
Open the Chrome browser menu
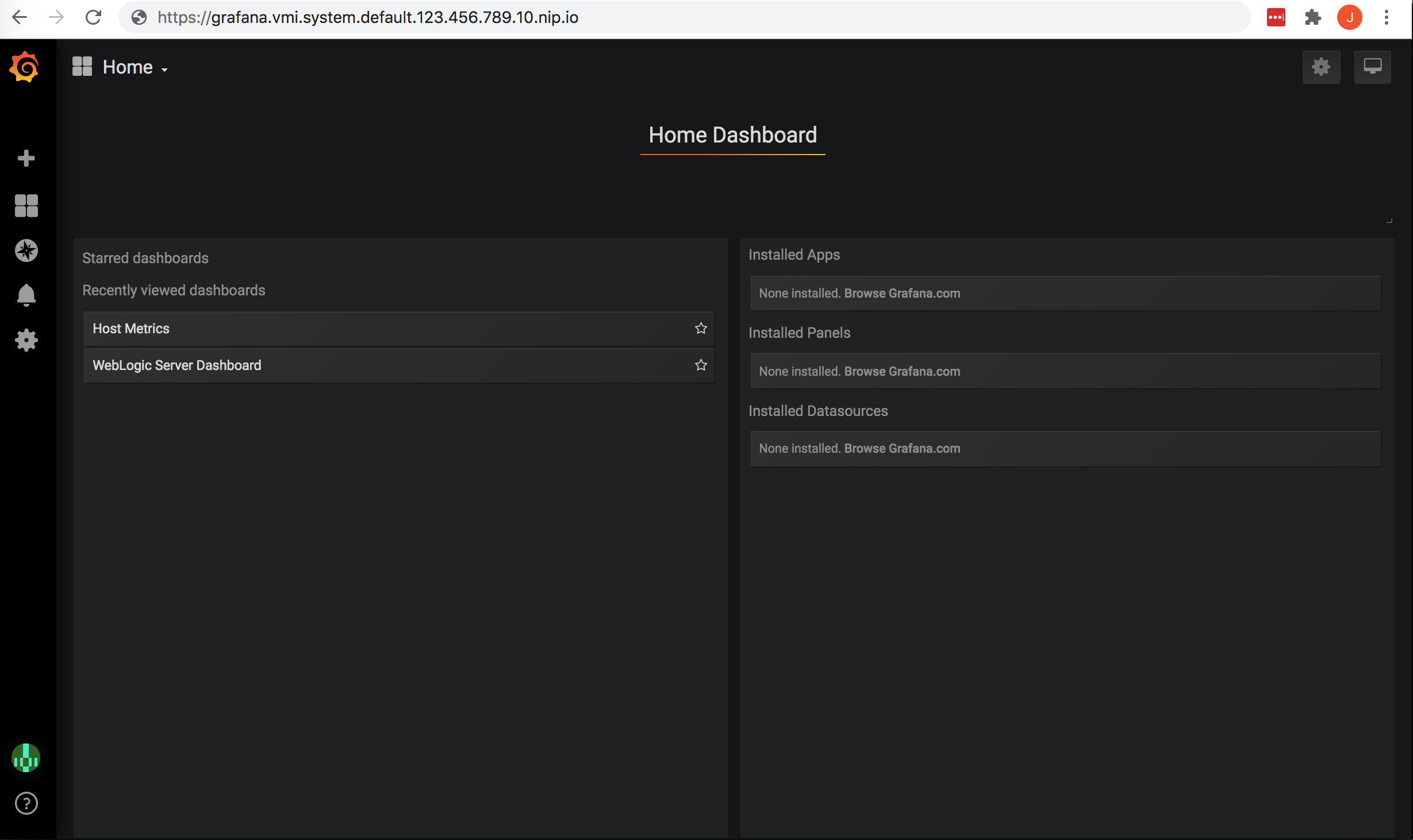1385,17
